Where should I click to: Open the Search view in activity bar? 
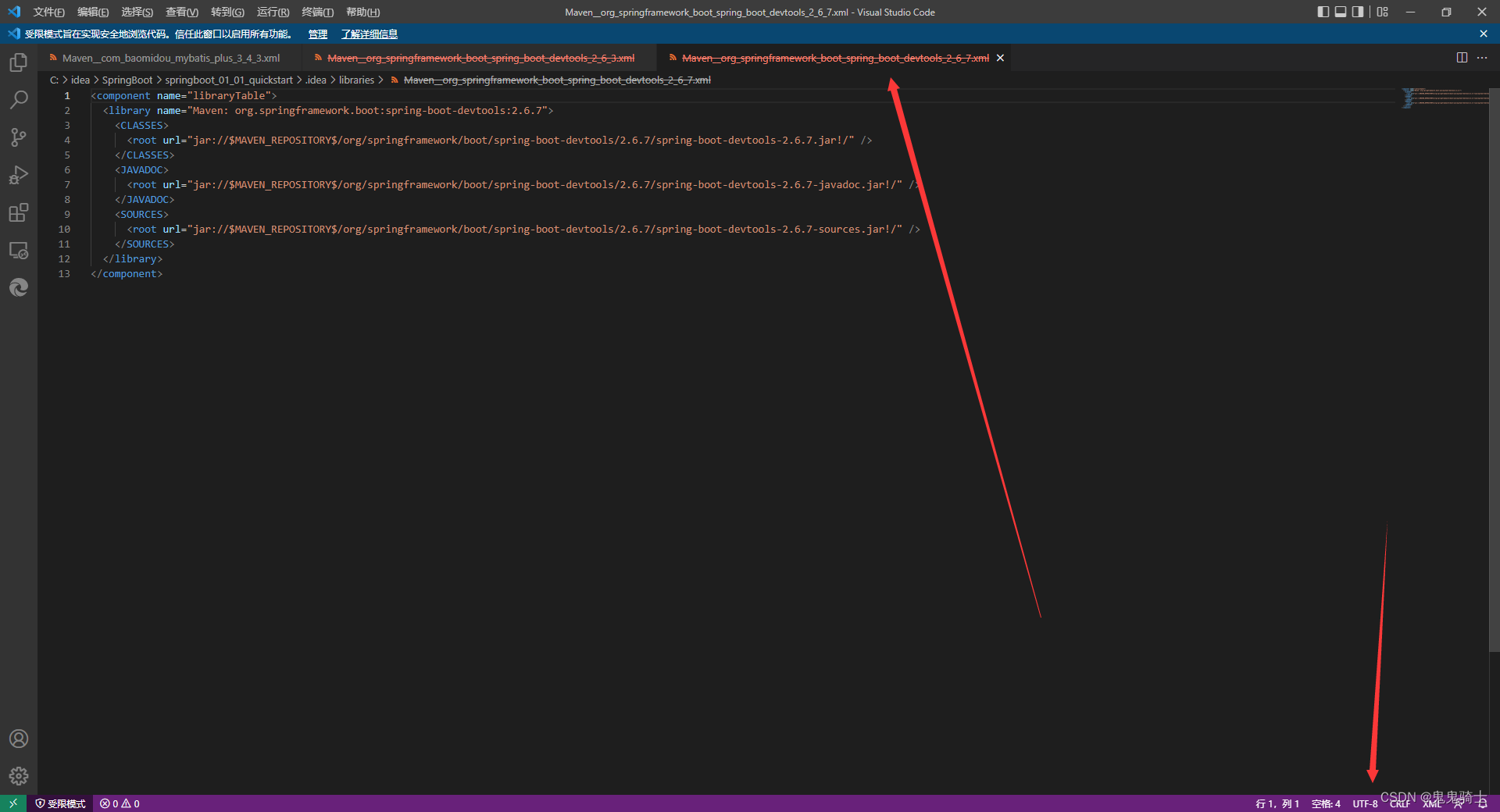coord(19,100)
